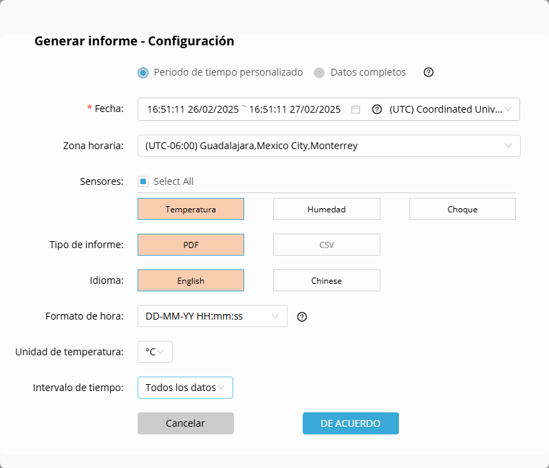
Task: Click the Cancelar button
Action: tap(186, 423)
